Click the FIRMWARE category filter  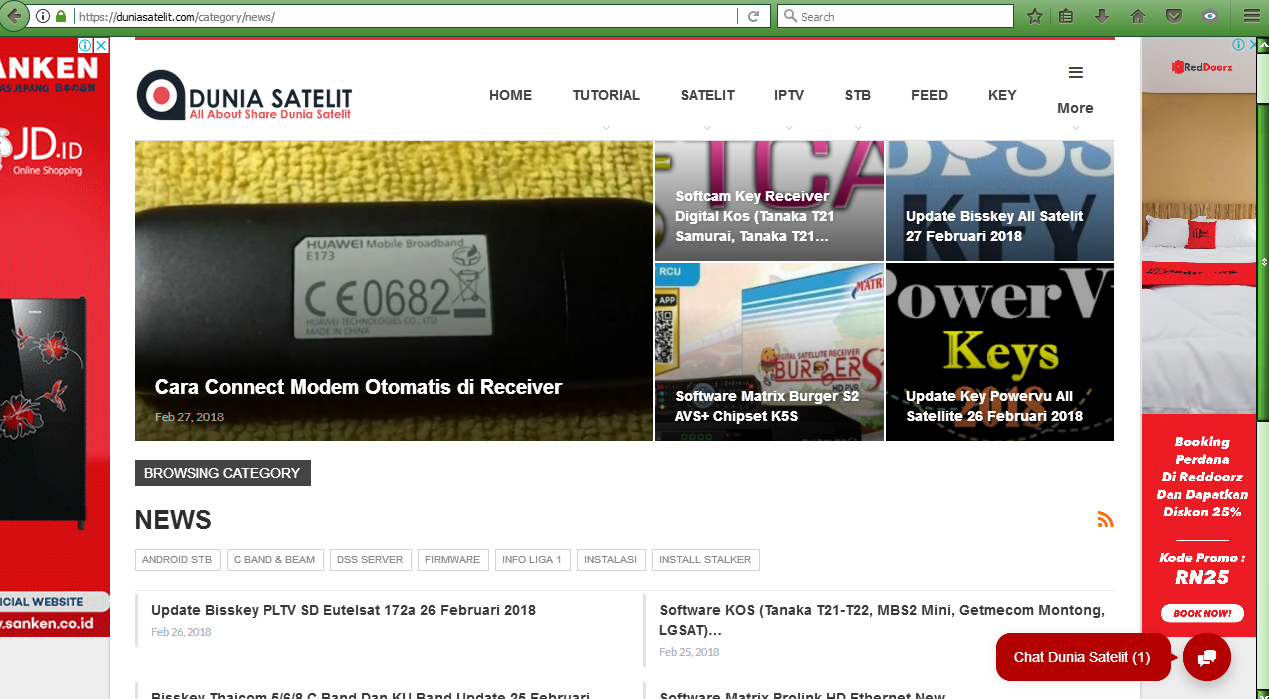pyautogui.click(x=453, y=559)
